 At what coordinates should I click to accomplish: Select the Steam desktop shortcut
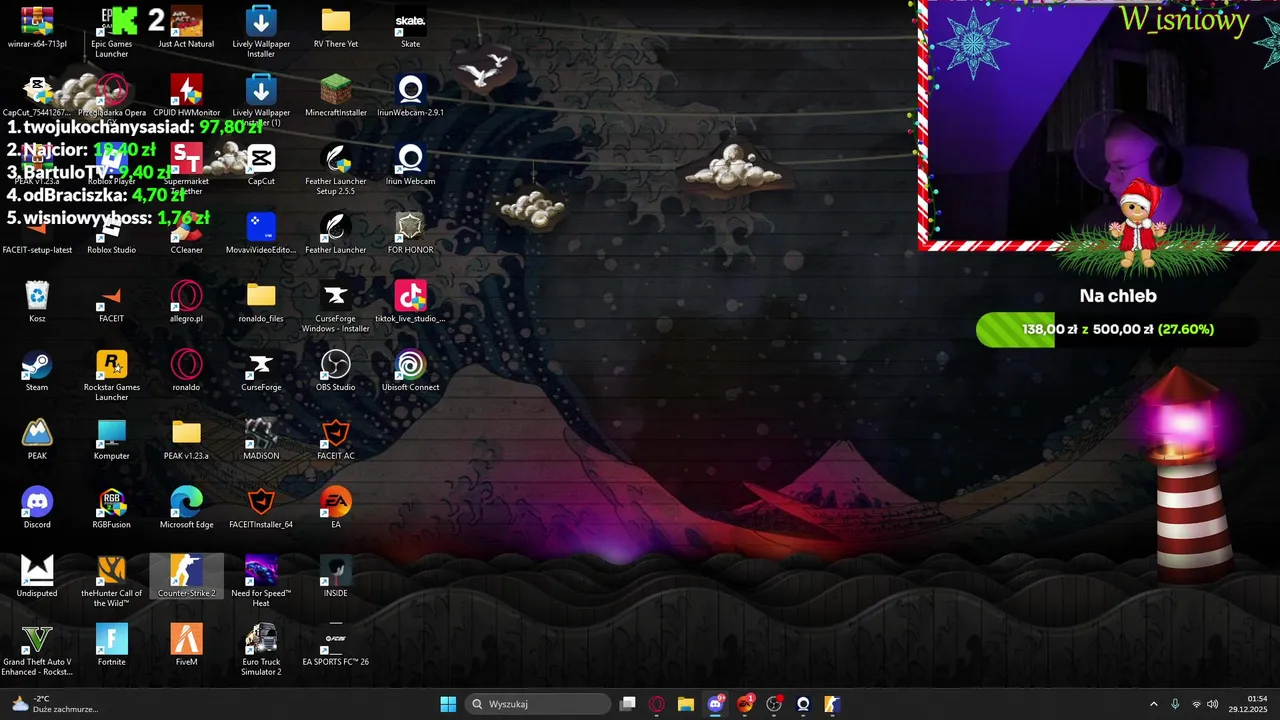click(37, 371)
